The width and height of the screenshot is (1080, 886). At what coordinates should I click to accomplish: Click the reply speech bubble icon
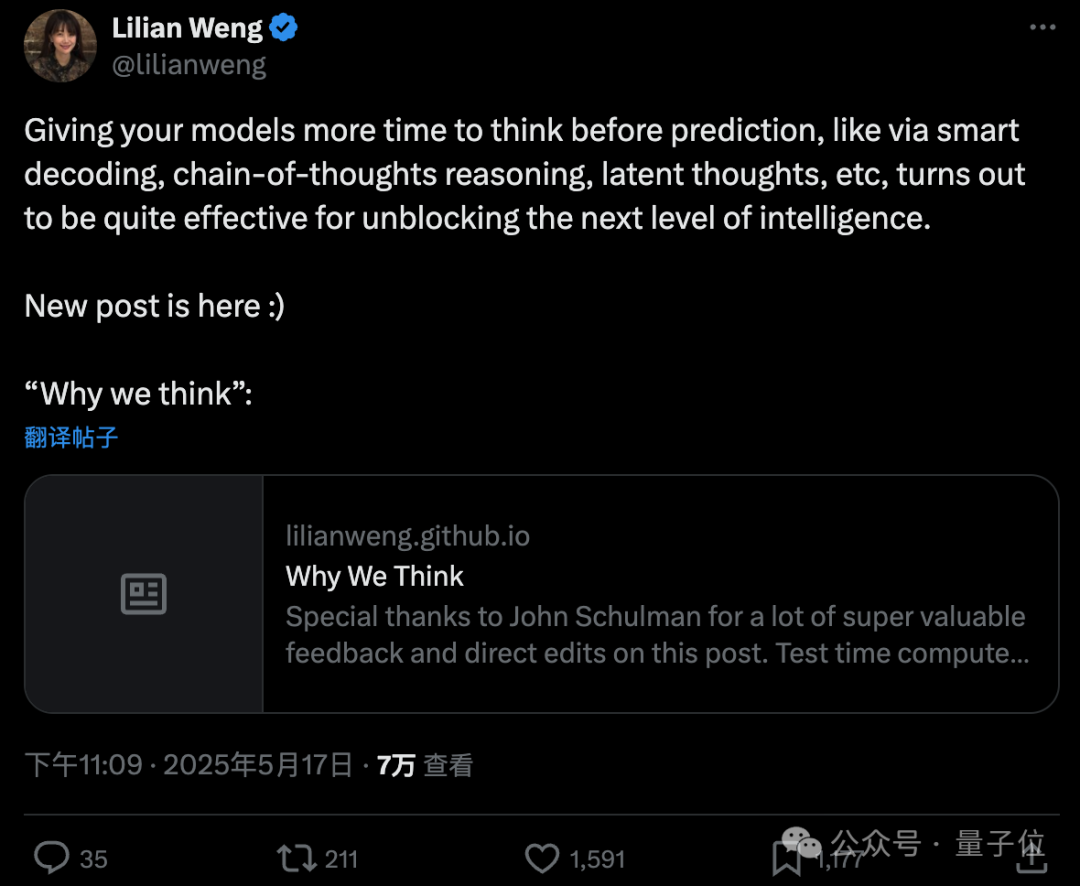pyautogui.click(x=52, y=858)
